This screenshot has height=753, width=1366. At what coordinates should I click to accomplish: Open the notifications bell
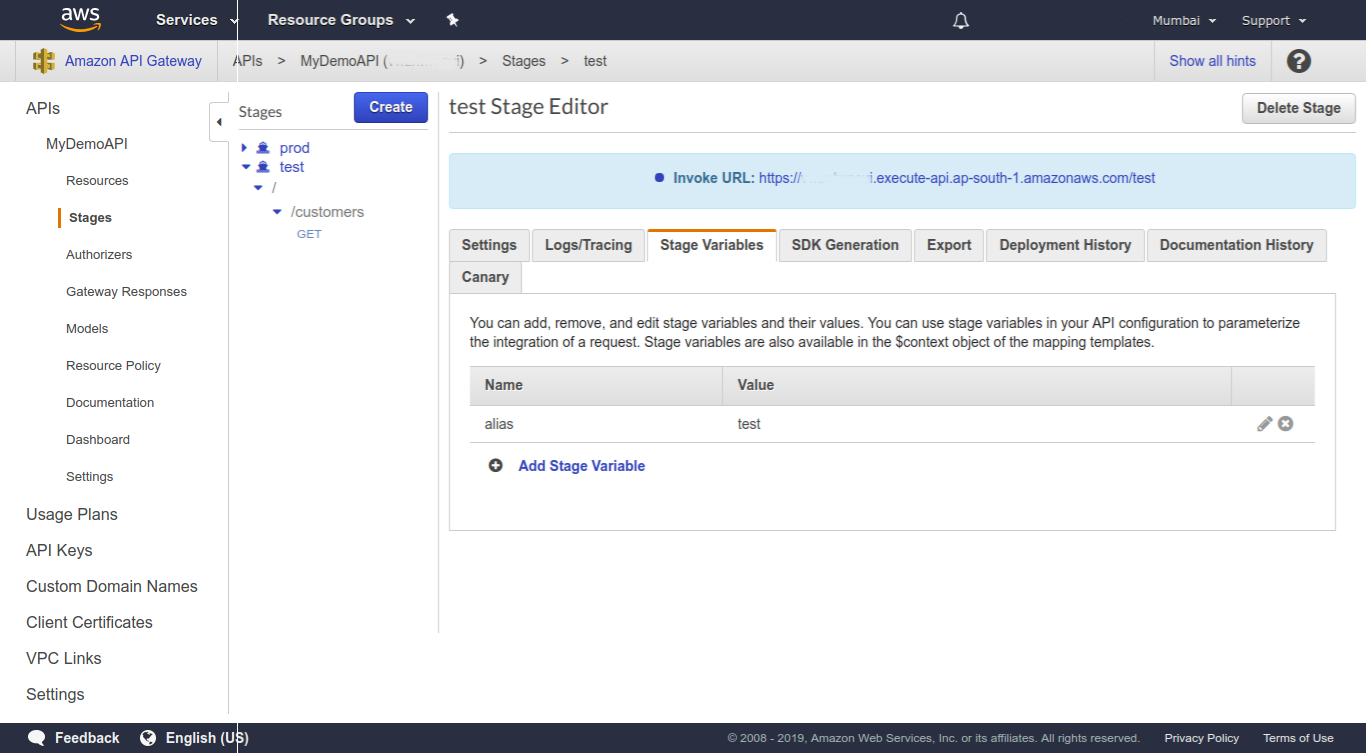961,20
